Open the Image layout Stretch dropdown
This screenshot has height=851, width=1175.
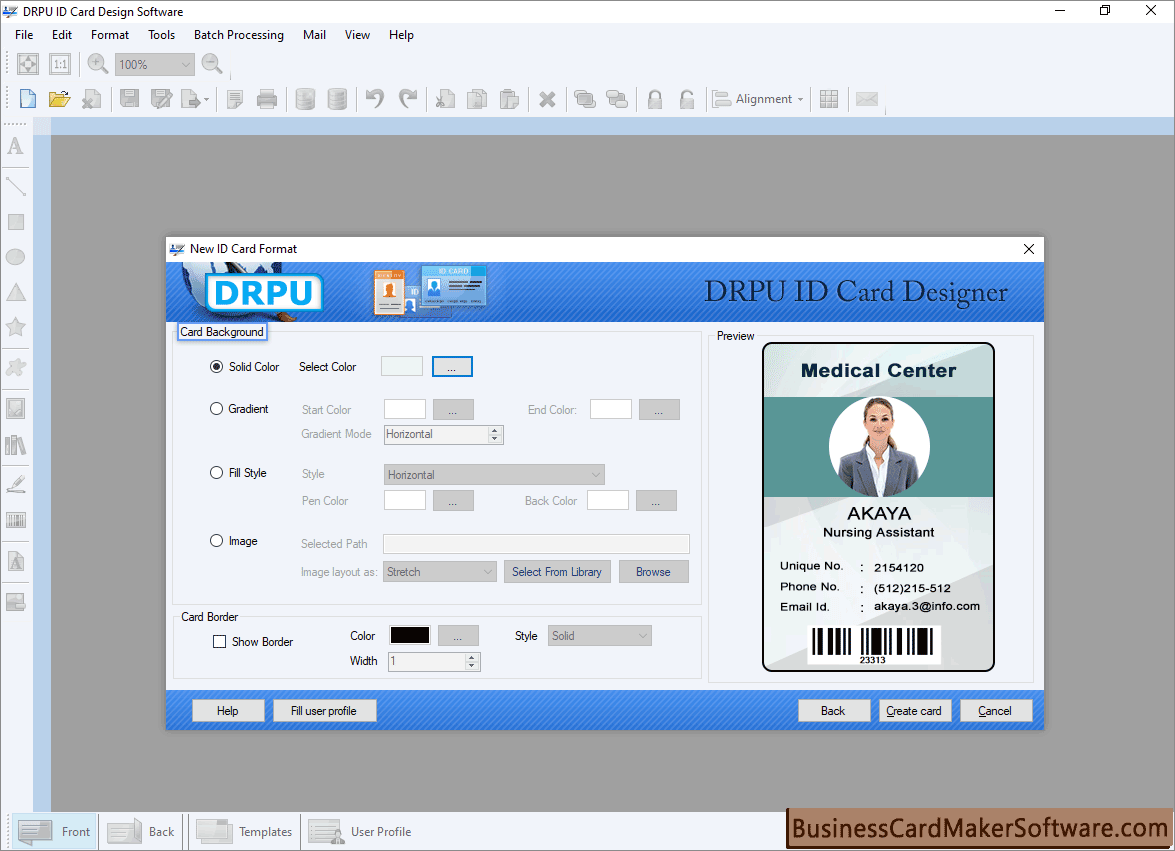440,572
